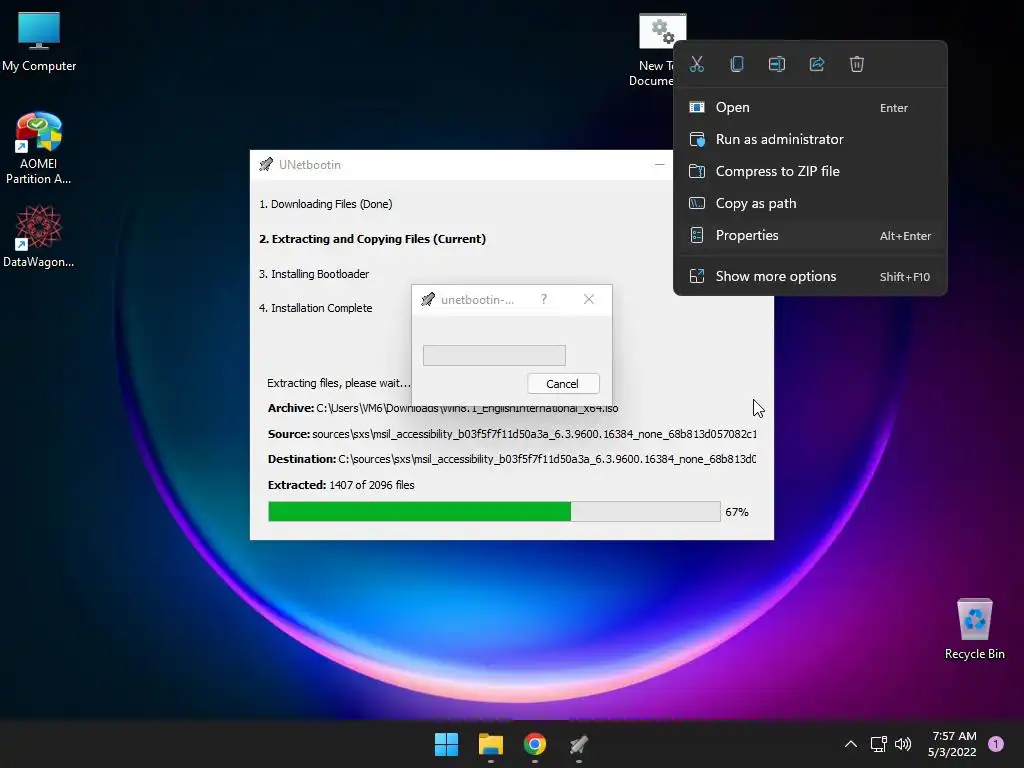This screenshot has height=768, width=1024.
Task: Click '1. Downloading Files (Done)' step
Action: point(326,204)
